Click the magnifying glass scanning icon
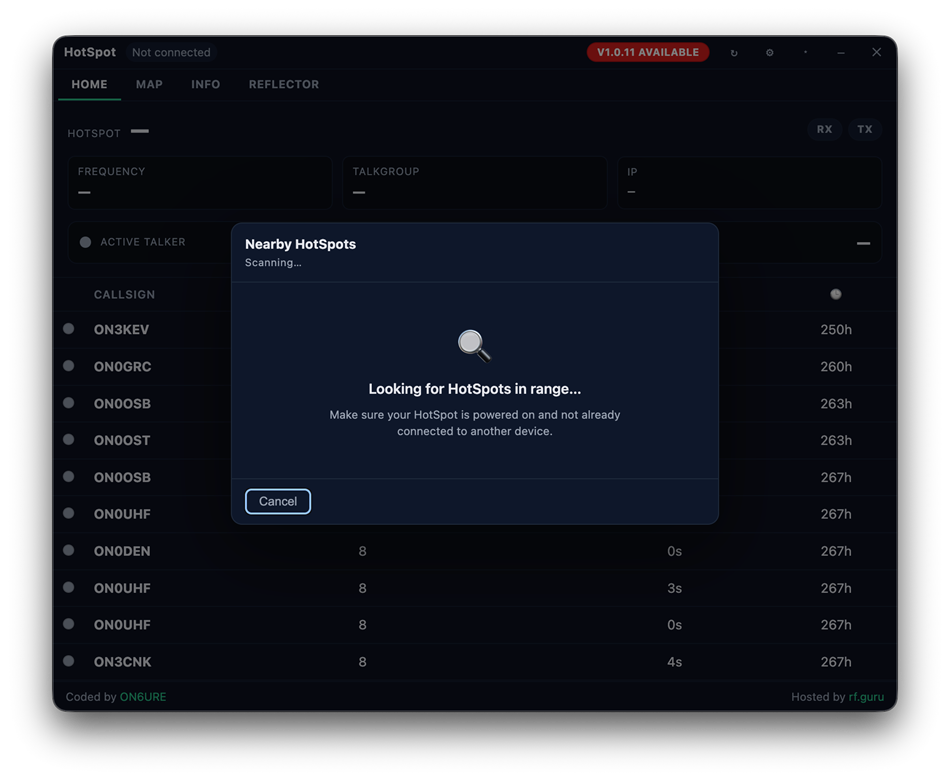This screenshot has height=781, width=950. [474, 345]
